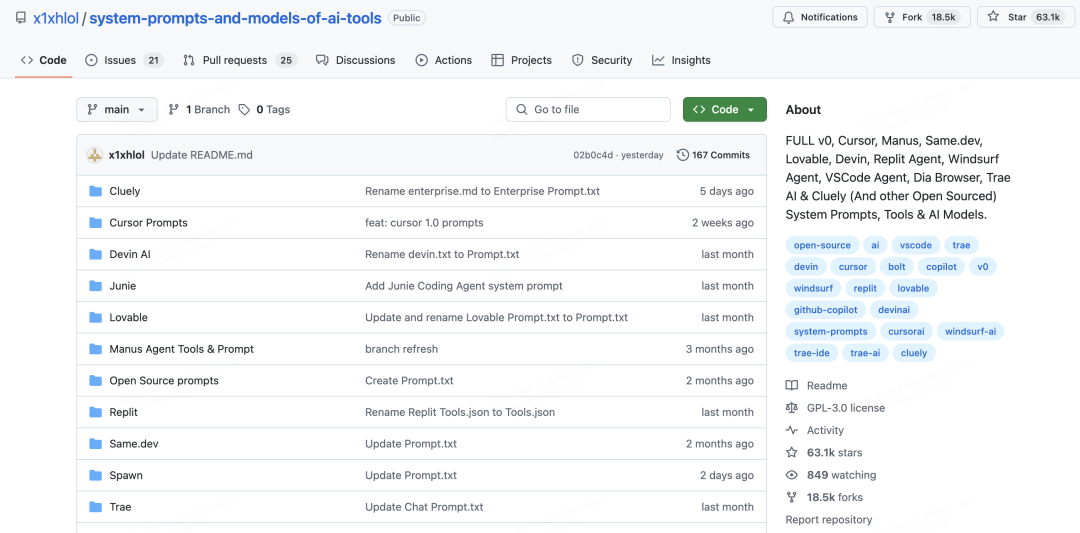Open the Issues tab
This screenshot has width=1080, height=533.
[124, 60]
